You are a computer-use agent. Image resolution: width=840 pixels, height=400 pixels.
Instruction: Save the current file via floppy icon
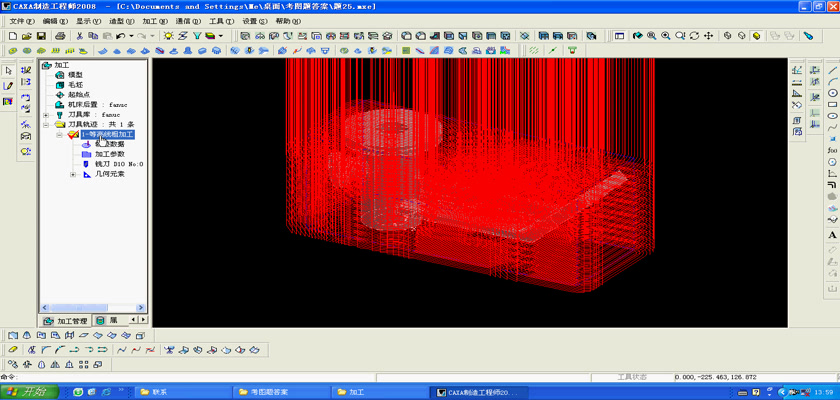[x=41, y=36]
